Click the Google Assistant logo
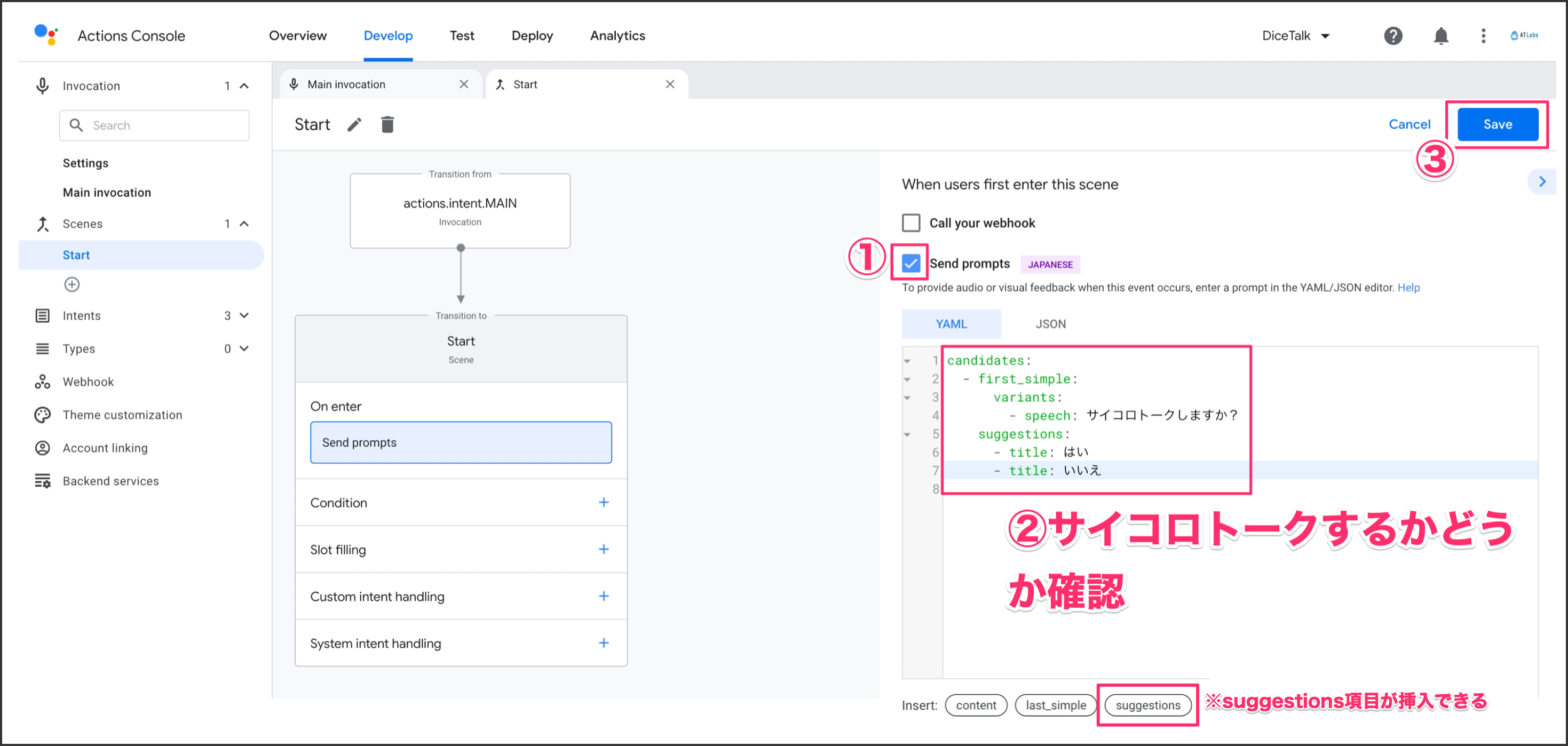The width and height of the screenshot is (1568, 746). point(46,35)
